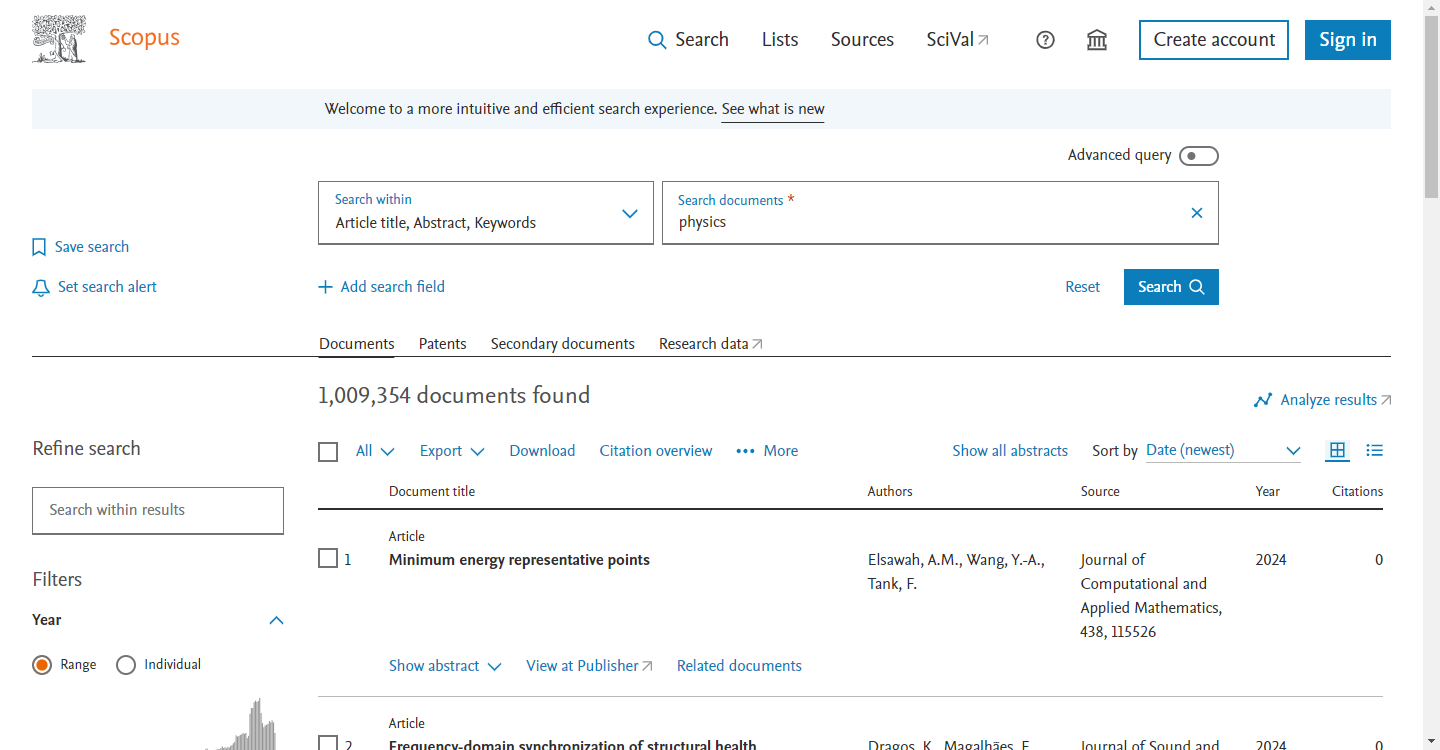This screenshot has width=1440, height=750.
Task: Expand Show abstract for Minimum energy article
Action: coord(445,666)
